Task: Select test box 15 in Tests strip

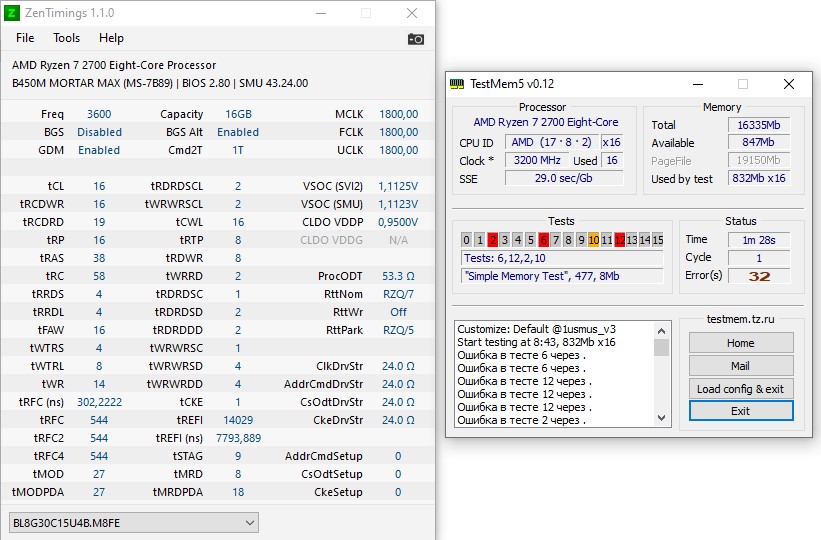Action: [658, 240]
